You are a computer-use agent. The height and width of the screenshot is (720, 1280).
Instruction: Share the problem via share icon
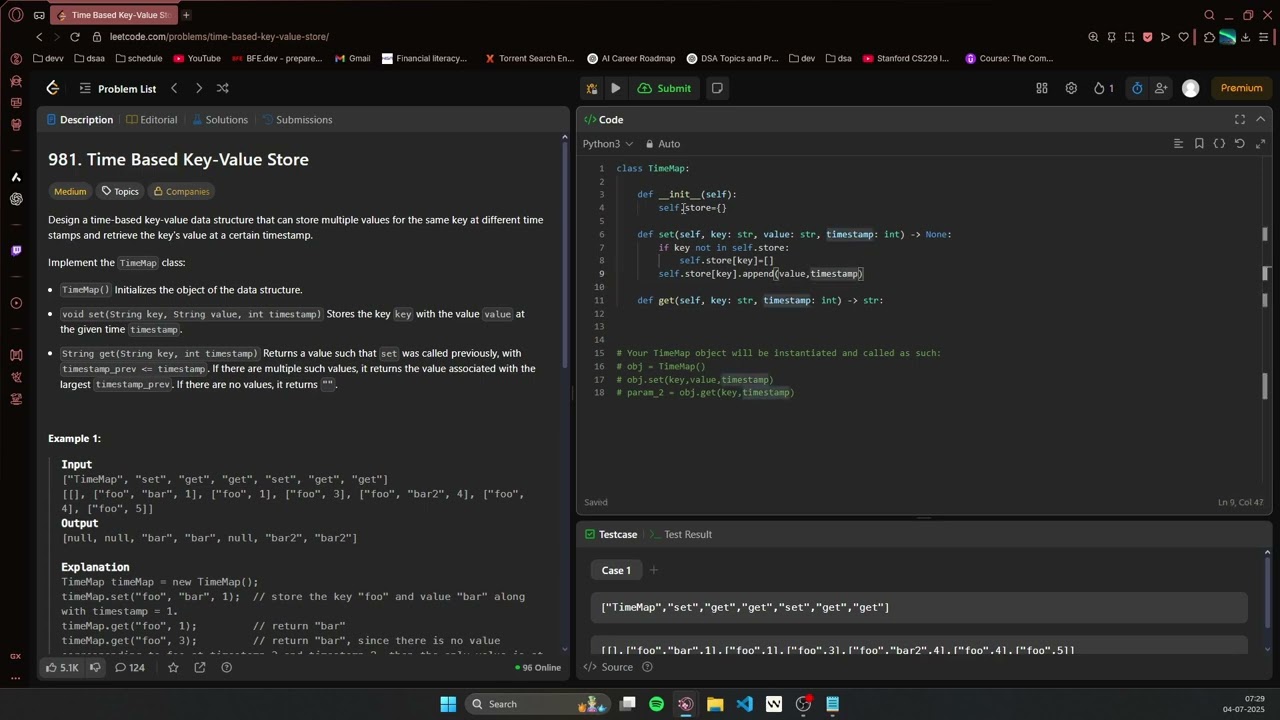(200, 667)
